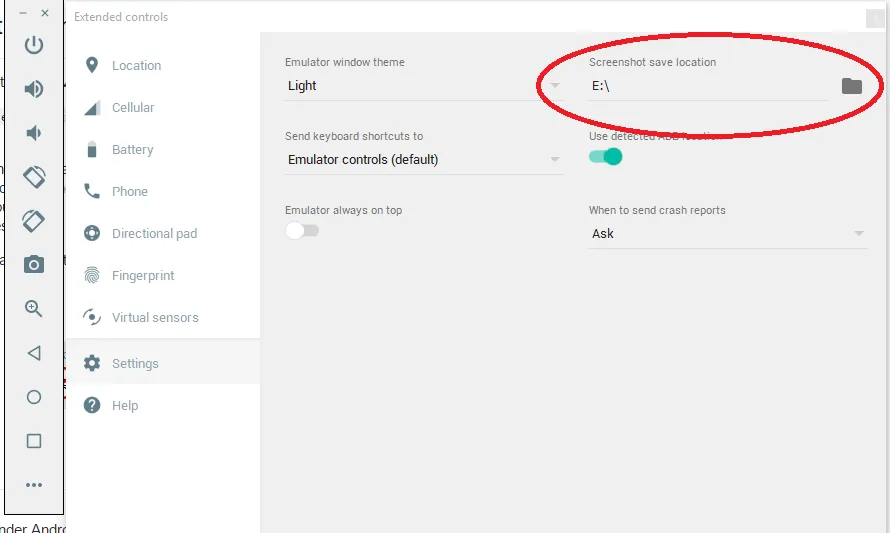Take a screenshot with the camera icon
This screenshot has width=890, height=533.
34,264
